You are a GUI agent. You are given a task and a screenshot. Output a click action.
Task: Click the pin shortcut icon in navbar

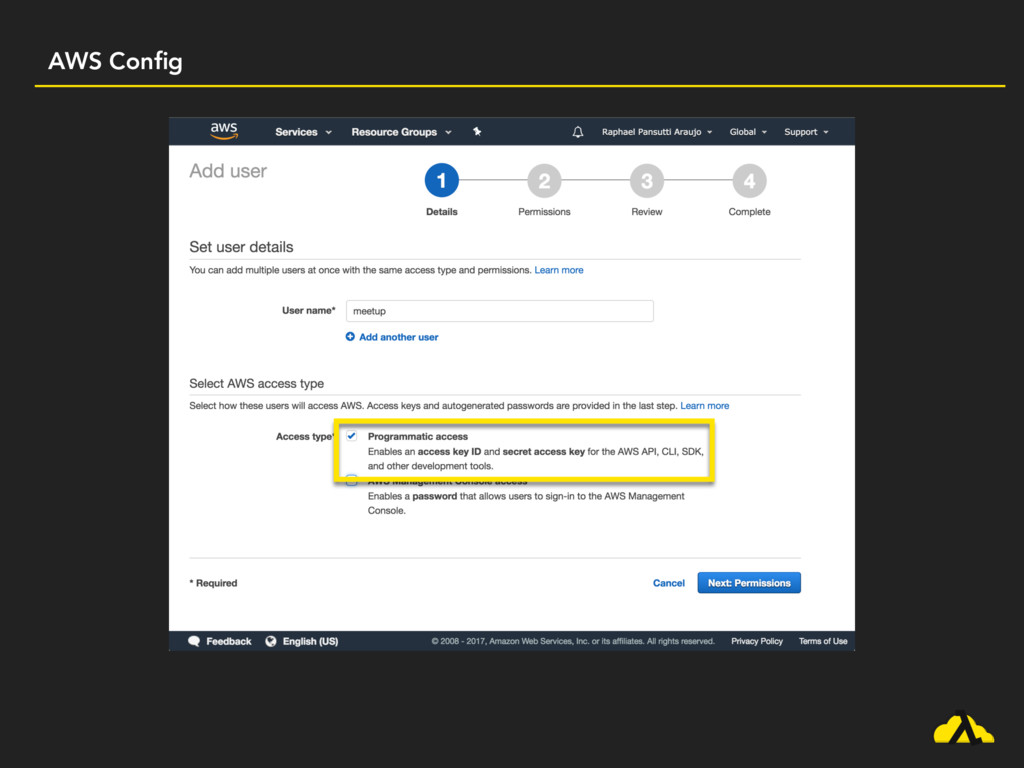(x=477, y=131)
